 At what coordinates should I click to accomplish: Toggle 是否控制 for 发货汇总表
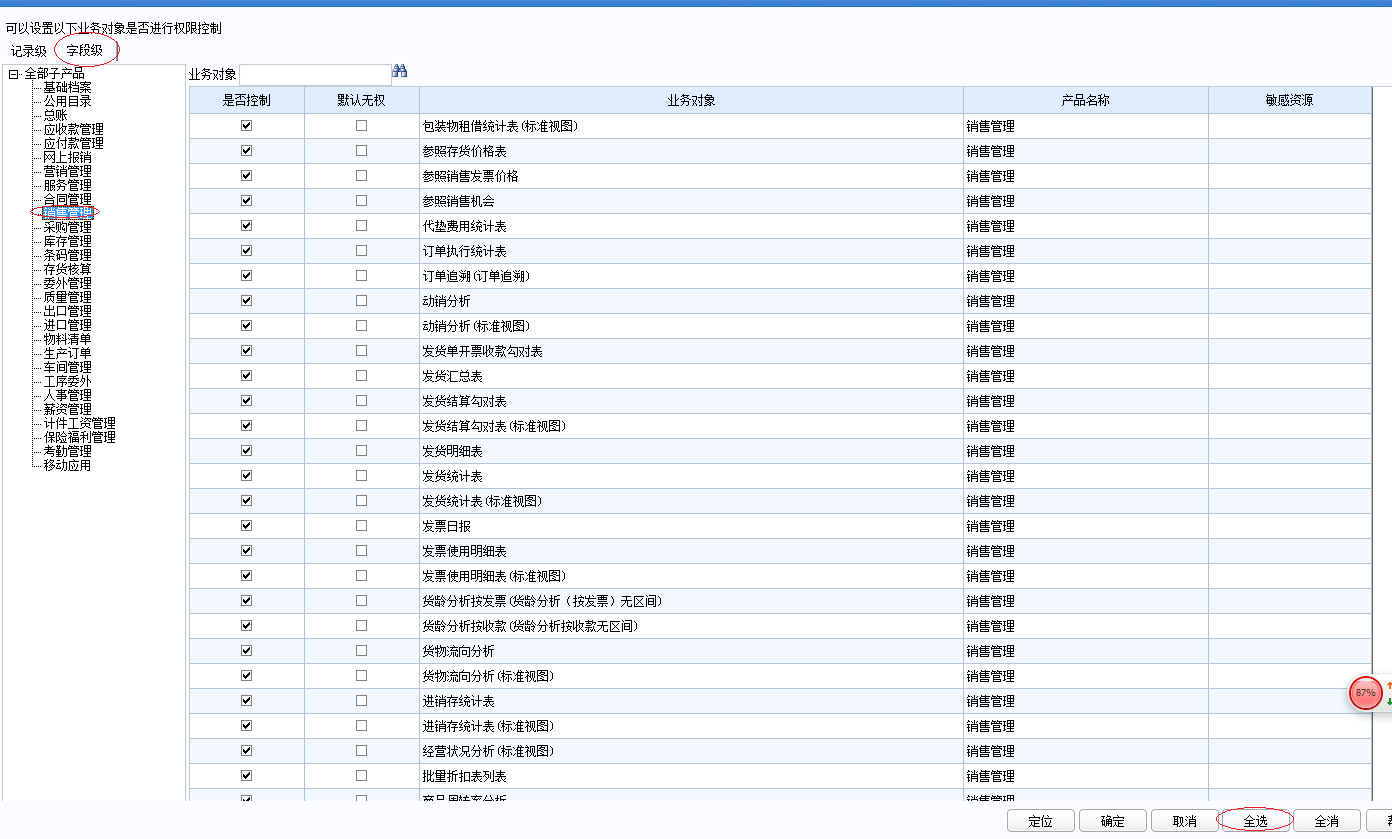pos(246,376)
